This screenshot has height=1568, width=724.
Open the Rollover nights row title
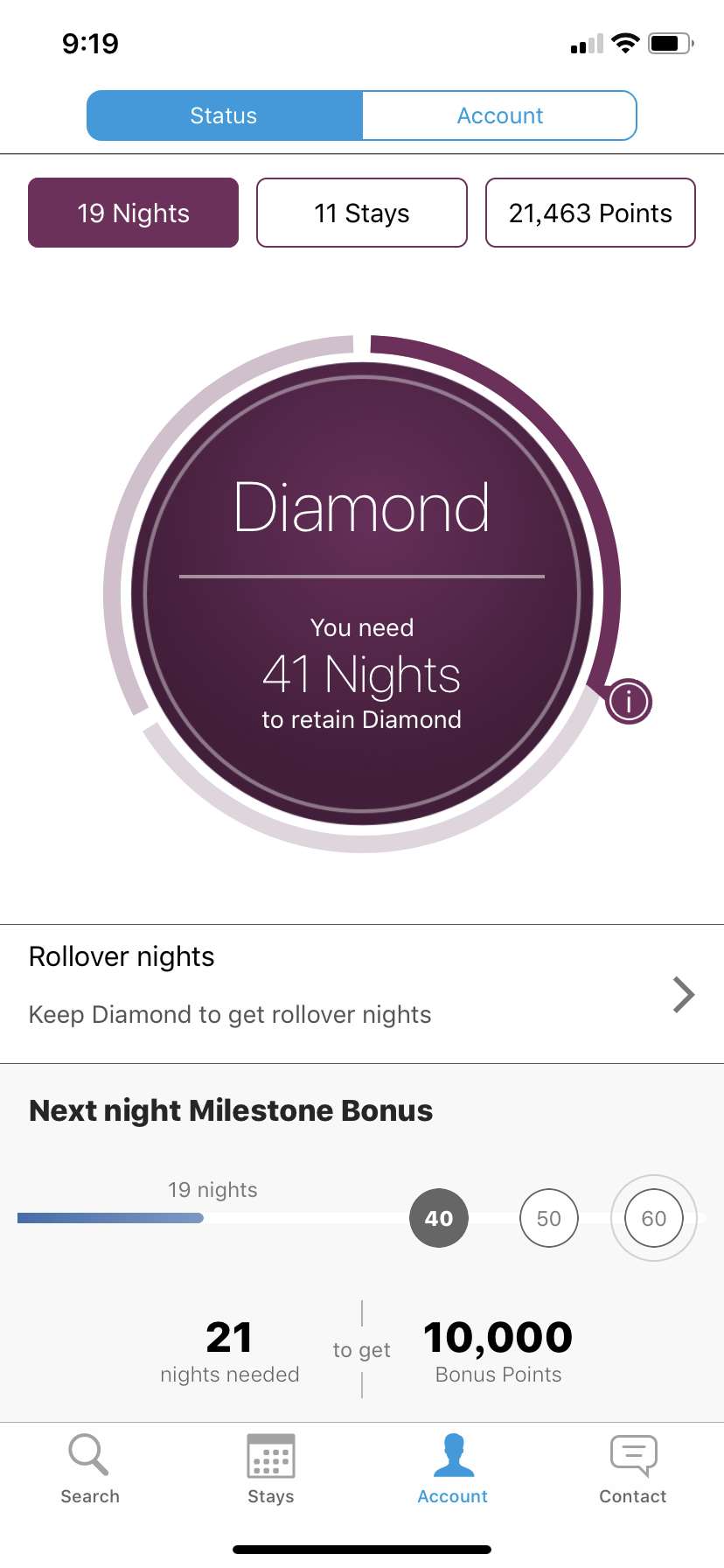[x=122, y=957]
